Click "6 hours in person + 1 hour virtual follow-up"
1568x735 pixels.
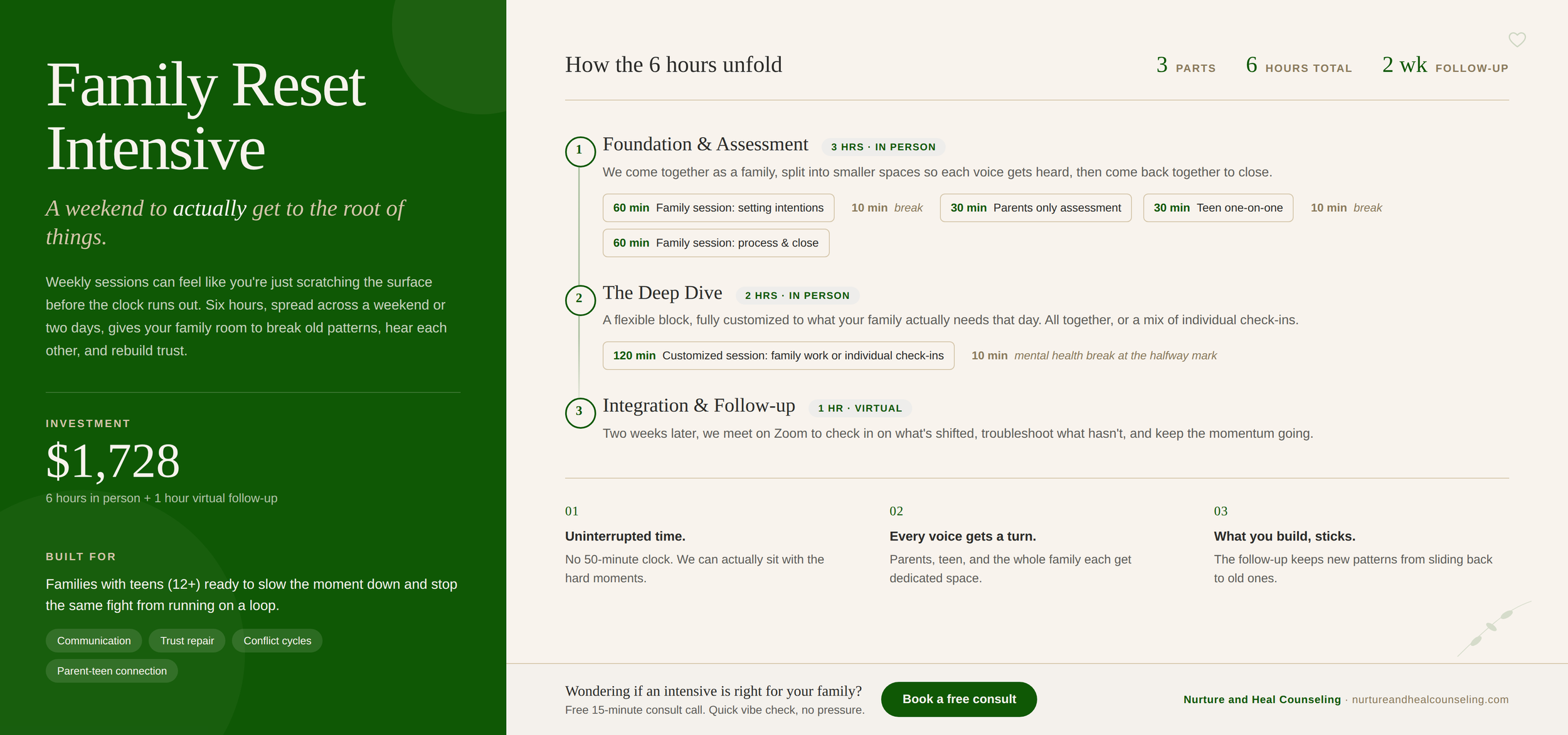click(161, 498)
